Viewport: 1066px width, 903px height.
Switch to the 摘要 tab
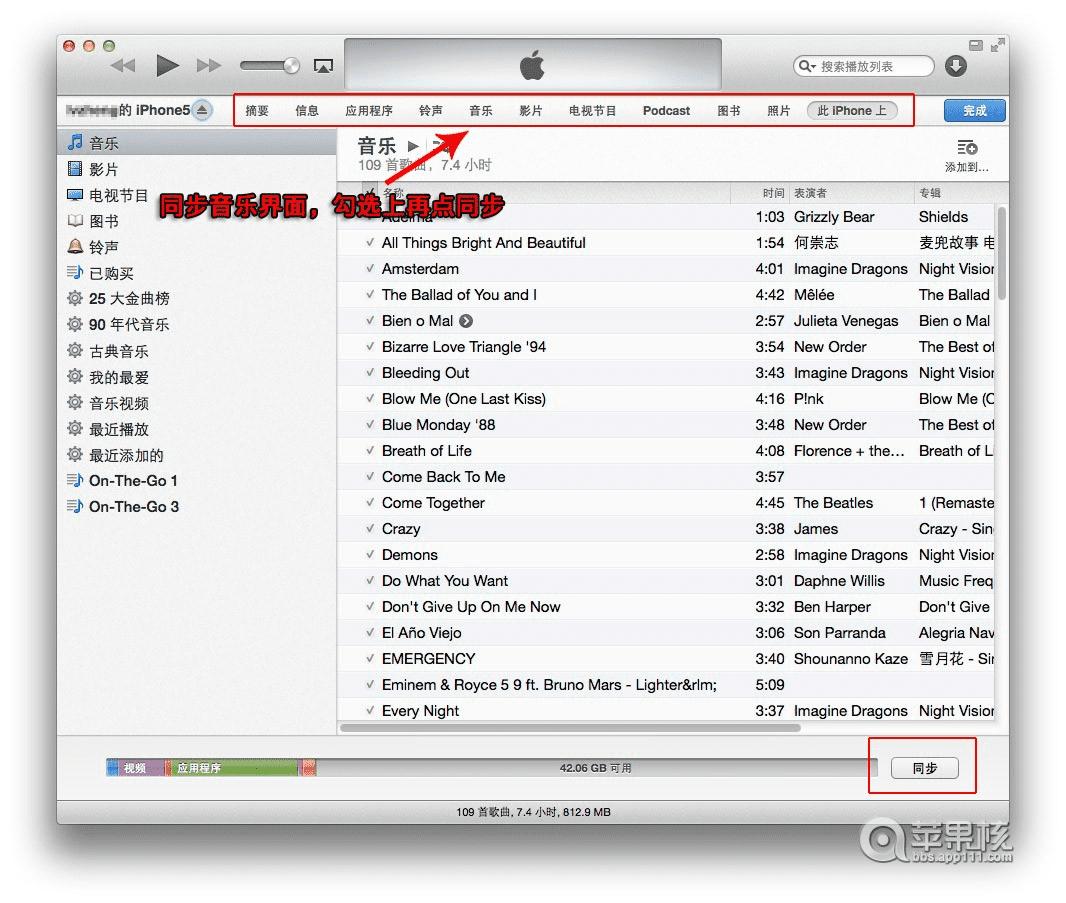click(x=256, y=111)
